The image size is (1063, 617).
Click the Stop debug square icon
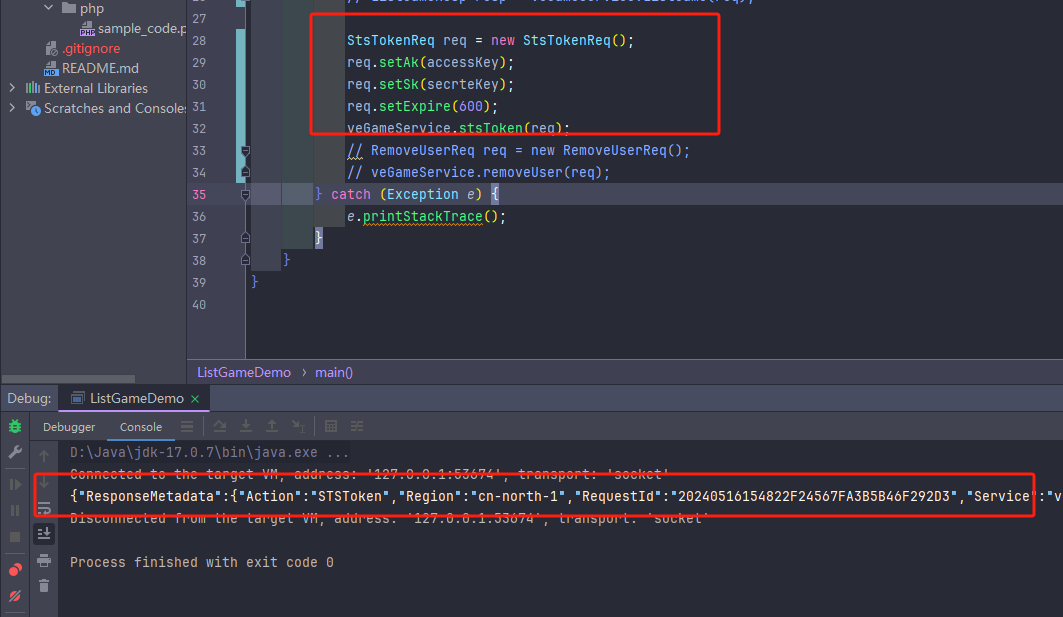15,537
